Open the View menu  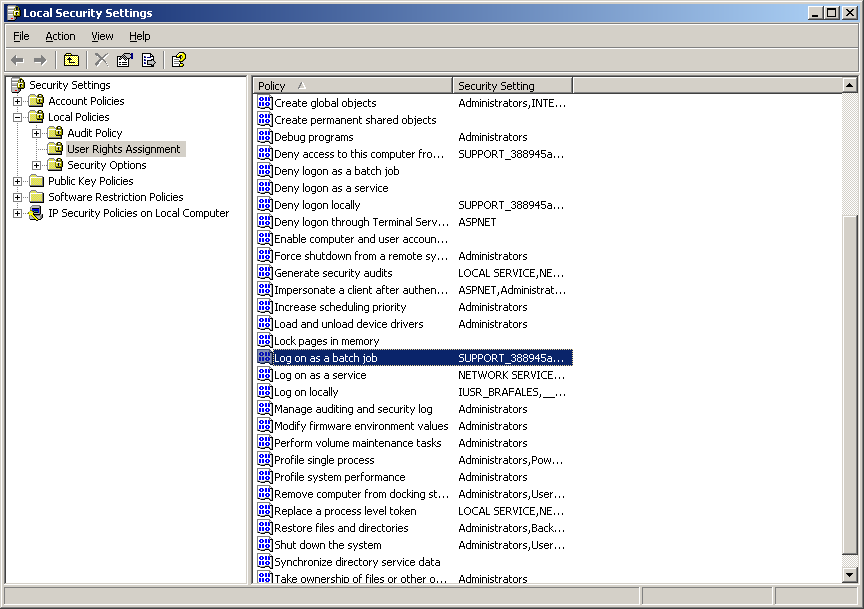pyautogui.click(x=102, y=36)
